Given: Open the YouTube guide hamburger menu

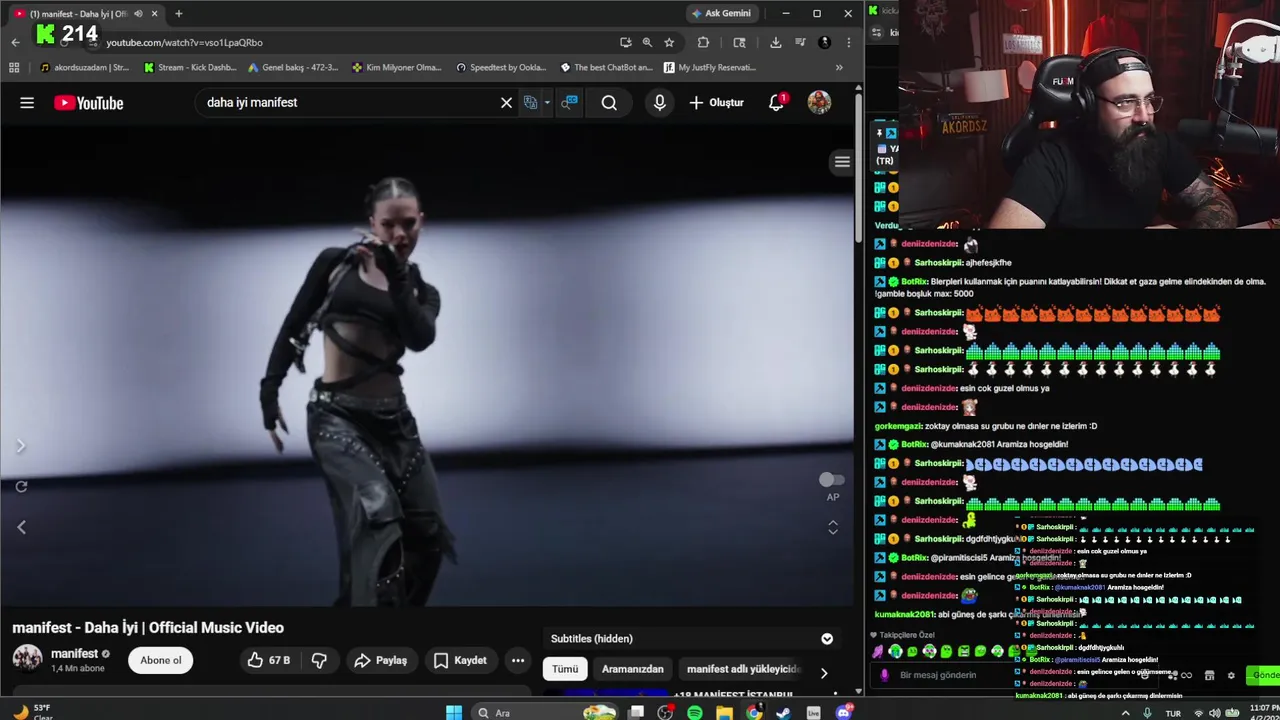Looking at the screenshot, I should point(27,102).
